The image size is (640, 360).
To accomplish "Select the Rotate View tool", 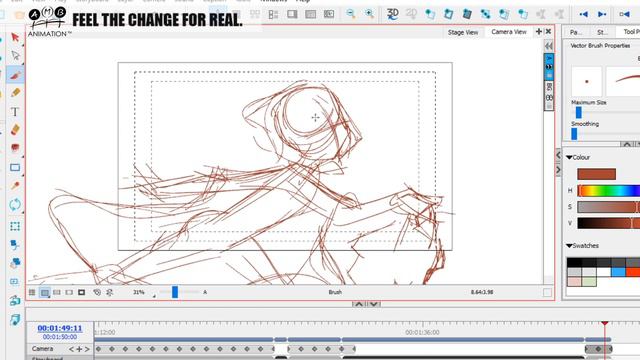I will pyautogui.click(x=15, y=204).
